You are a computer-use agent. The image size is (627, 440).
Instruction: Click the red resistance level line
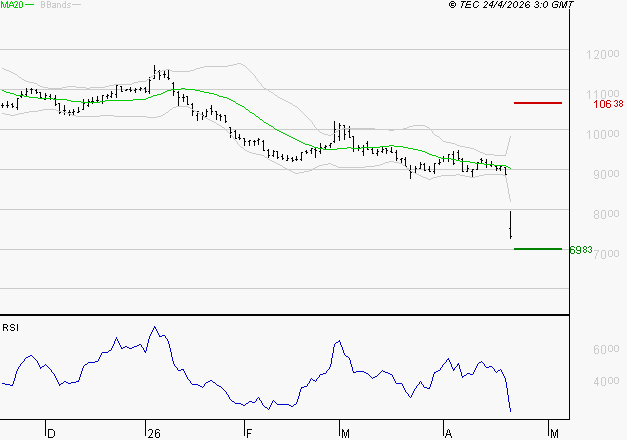tap(538, 103)
